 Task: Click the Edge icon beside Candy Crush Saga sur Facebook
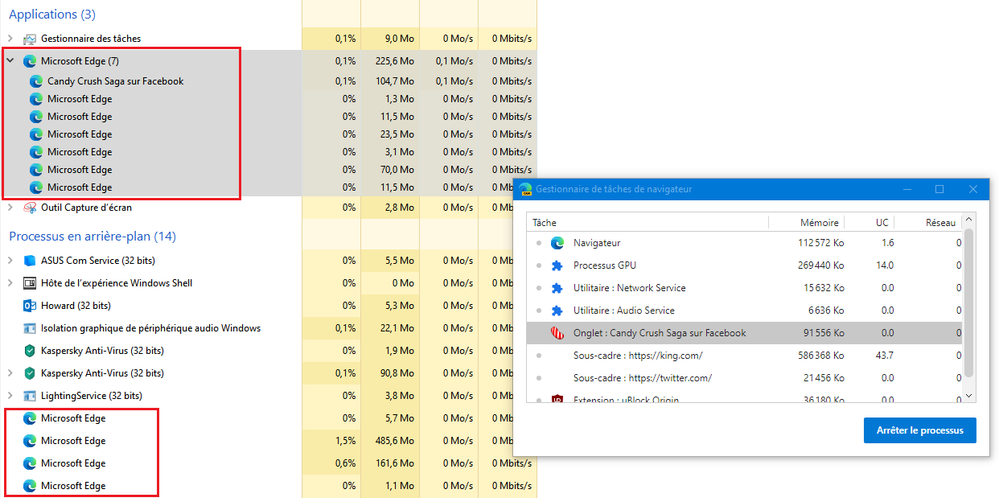[36, 82]
